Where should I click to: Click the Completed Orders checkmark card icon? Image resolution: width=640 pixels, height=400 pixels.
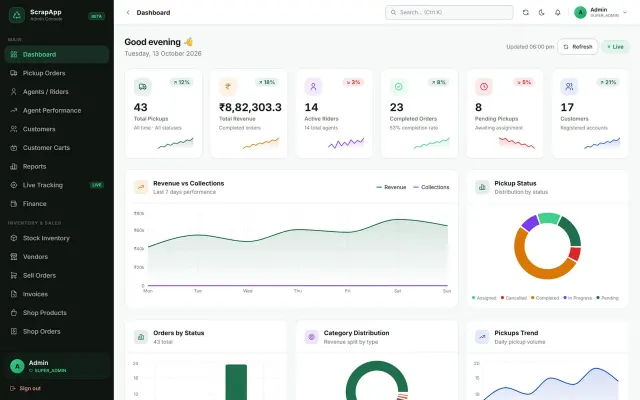coord(398,87)
